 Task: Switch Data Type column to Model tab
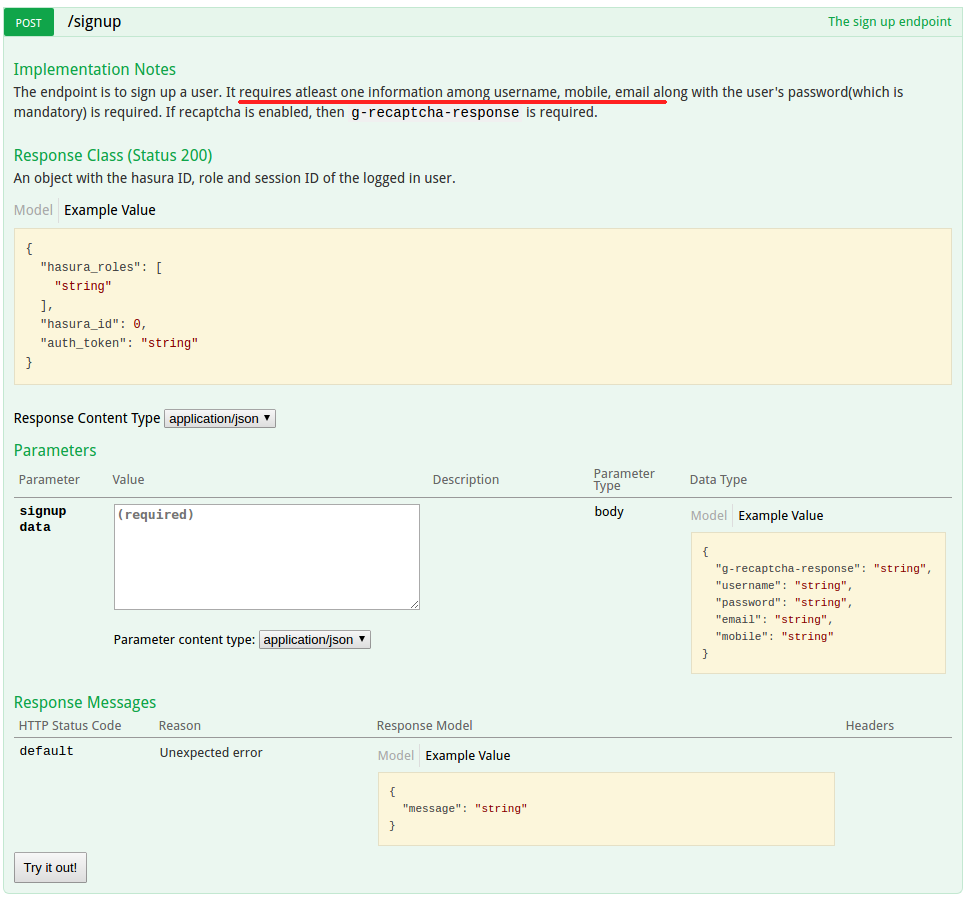708,515
